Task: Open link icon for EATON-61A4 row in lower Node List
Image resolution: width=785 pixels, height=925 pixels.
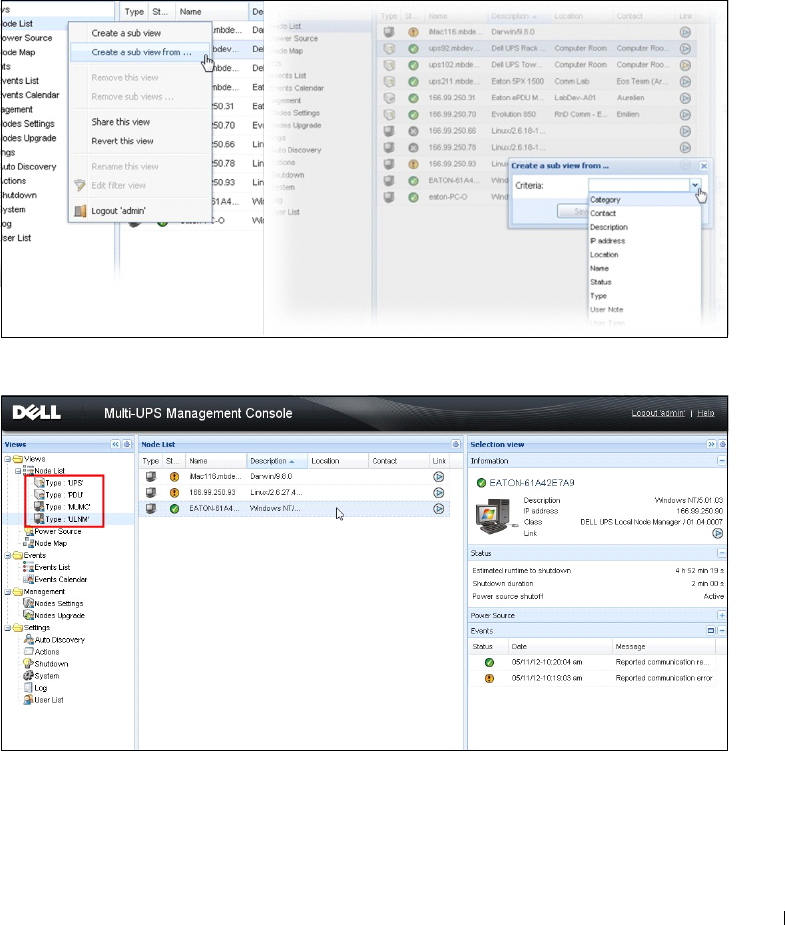Action: point(438,509)
